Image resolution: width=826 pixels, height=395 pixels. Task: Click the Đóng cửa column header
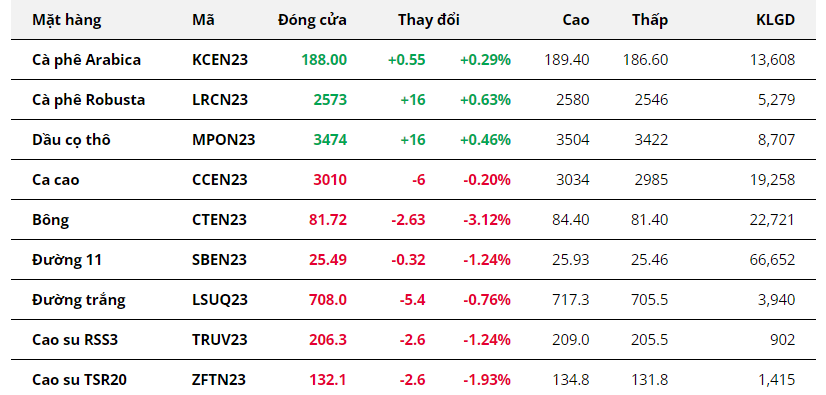[x=312, y=20]
